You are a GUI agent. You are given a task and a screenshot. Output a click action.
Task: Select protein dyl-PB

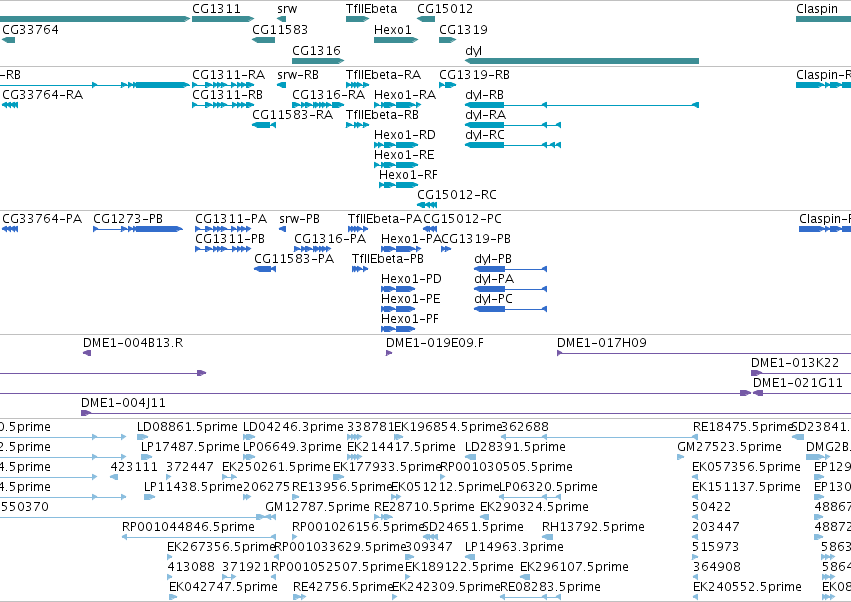pos(493,259)
